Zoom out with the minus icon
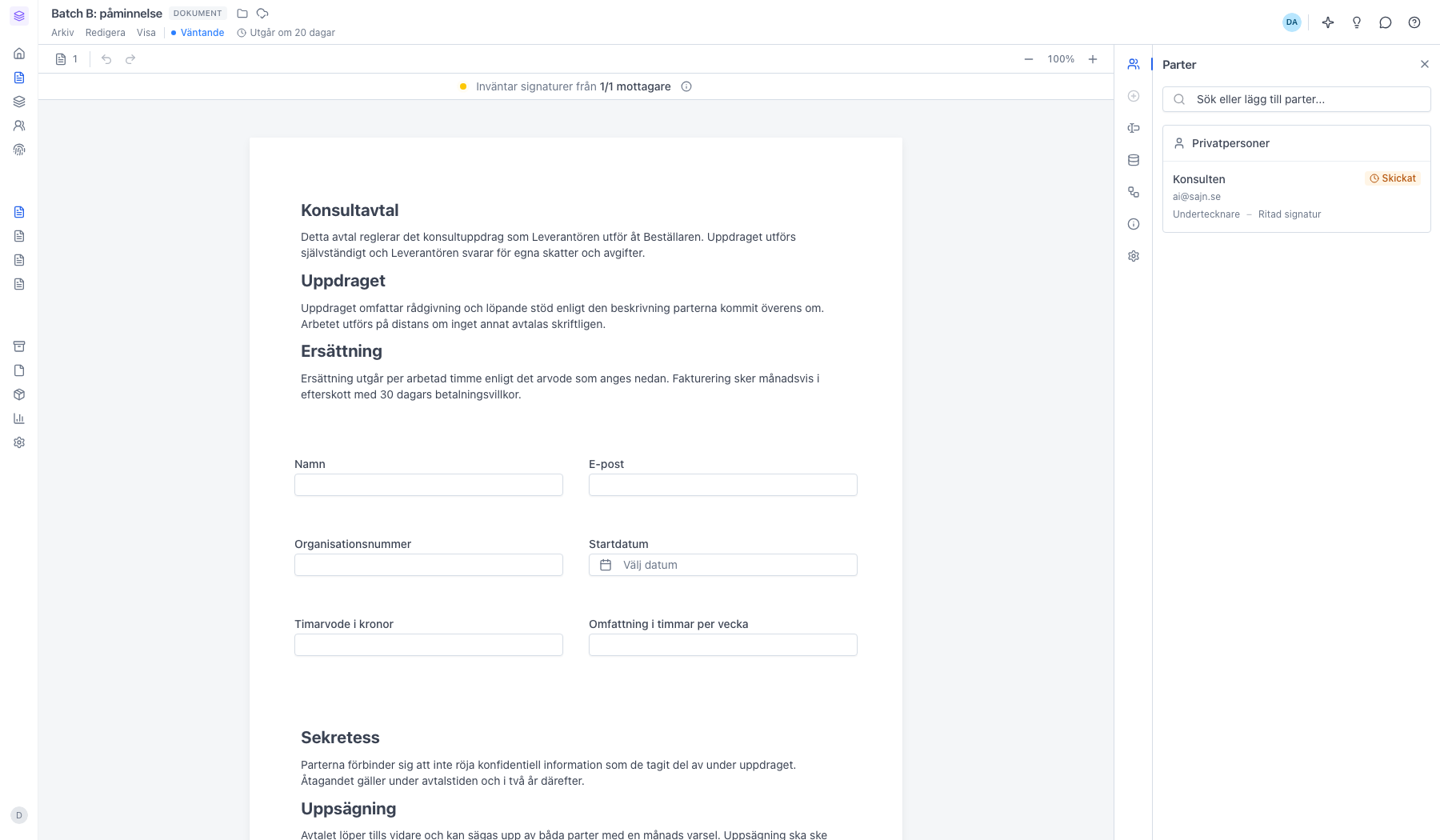The image size is (1440, 840). [x=1029, y=59]
